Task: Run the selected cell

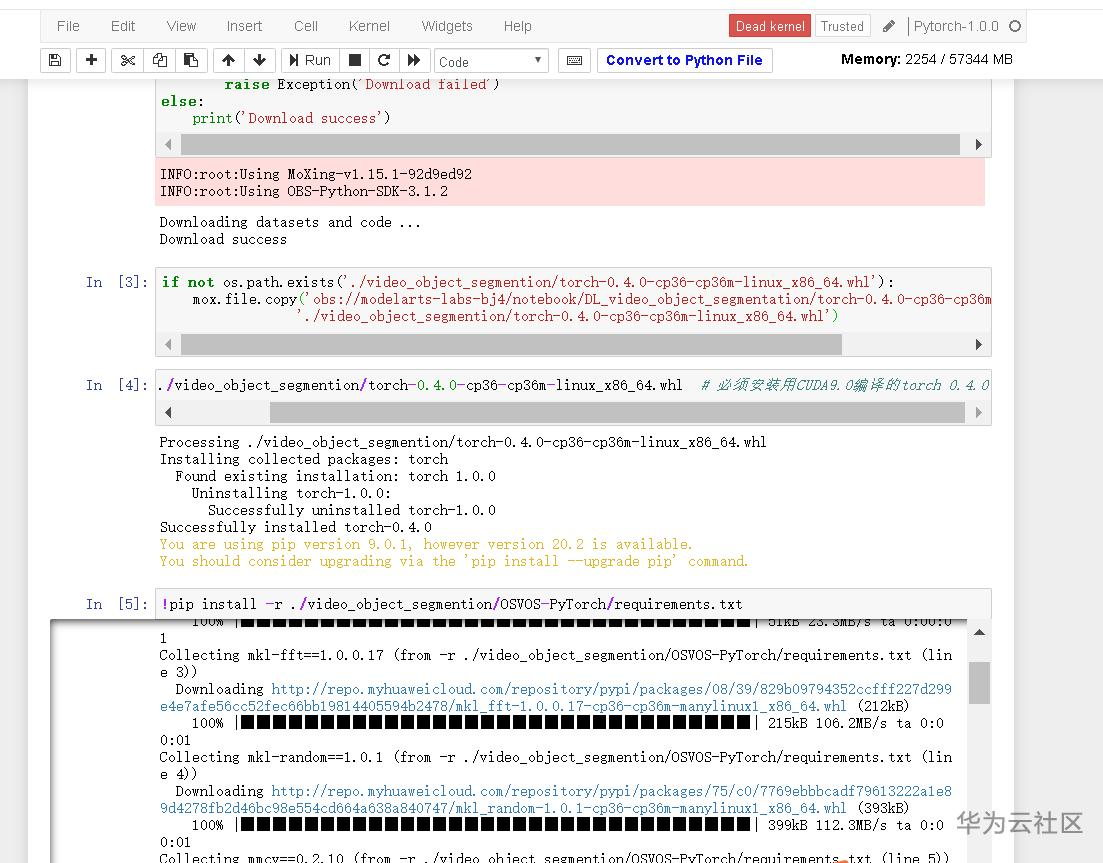Action: pyautogui.click(x=310, y=60)
